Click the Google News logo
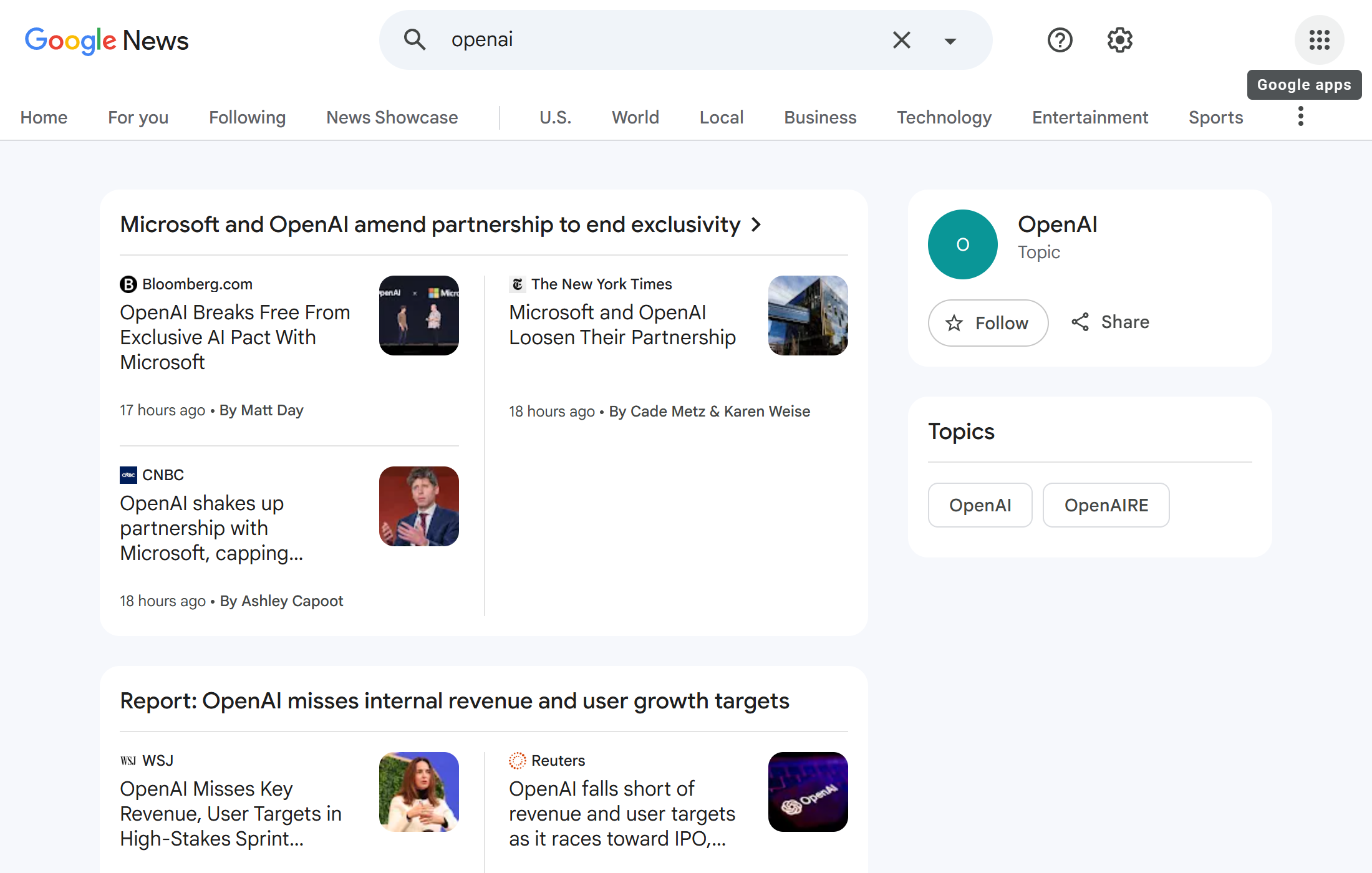1372x873 pixels. 106,41
